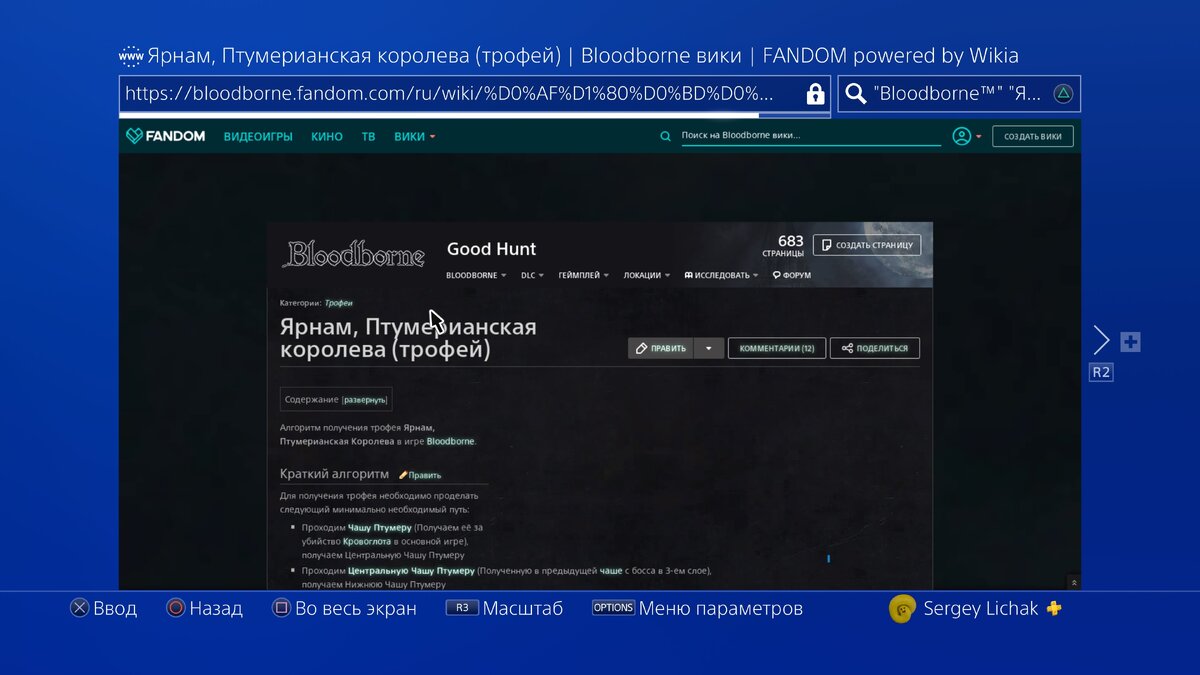1200x675 pixels.
Task: Click the PS Plus icon beside Sergey Lichak
Action: click(x=1052, y=607)
